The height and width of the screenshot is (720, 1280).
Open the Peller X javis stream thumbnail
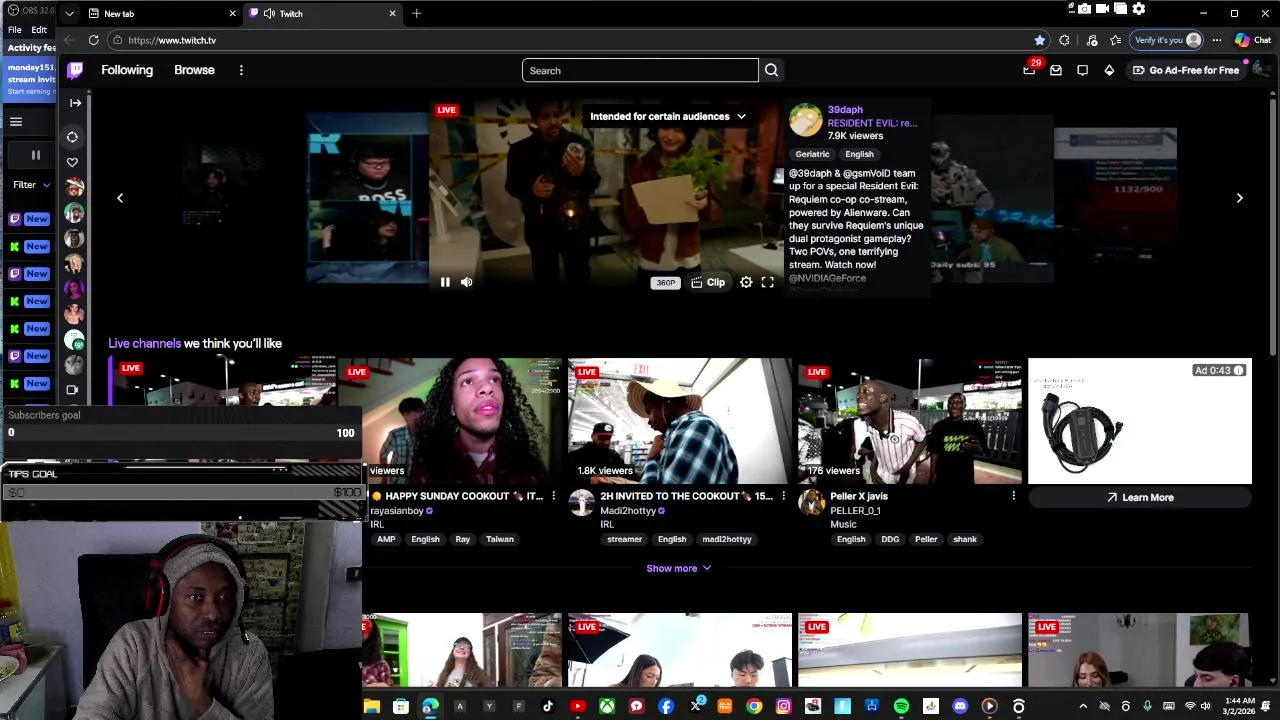coord(910,421)
